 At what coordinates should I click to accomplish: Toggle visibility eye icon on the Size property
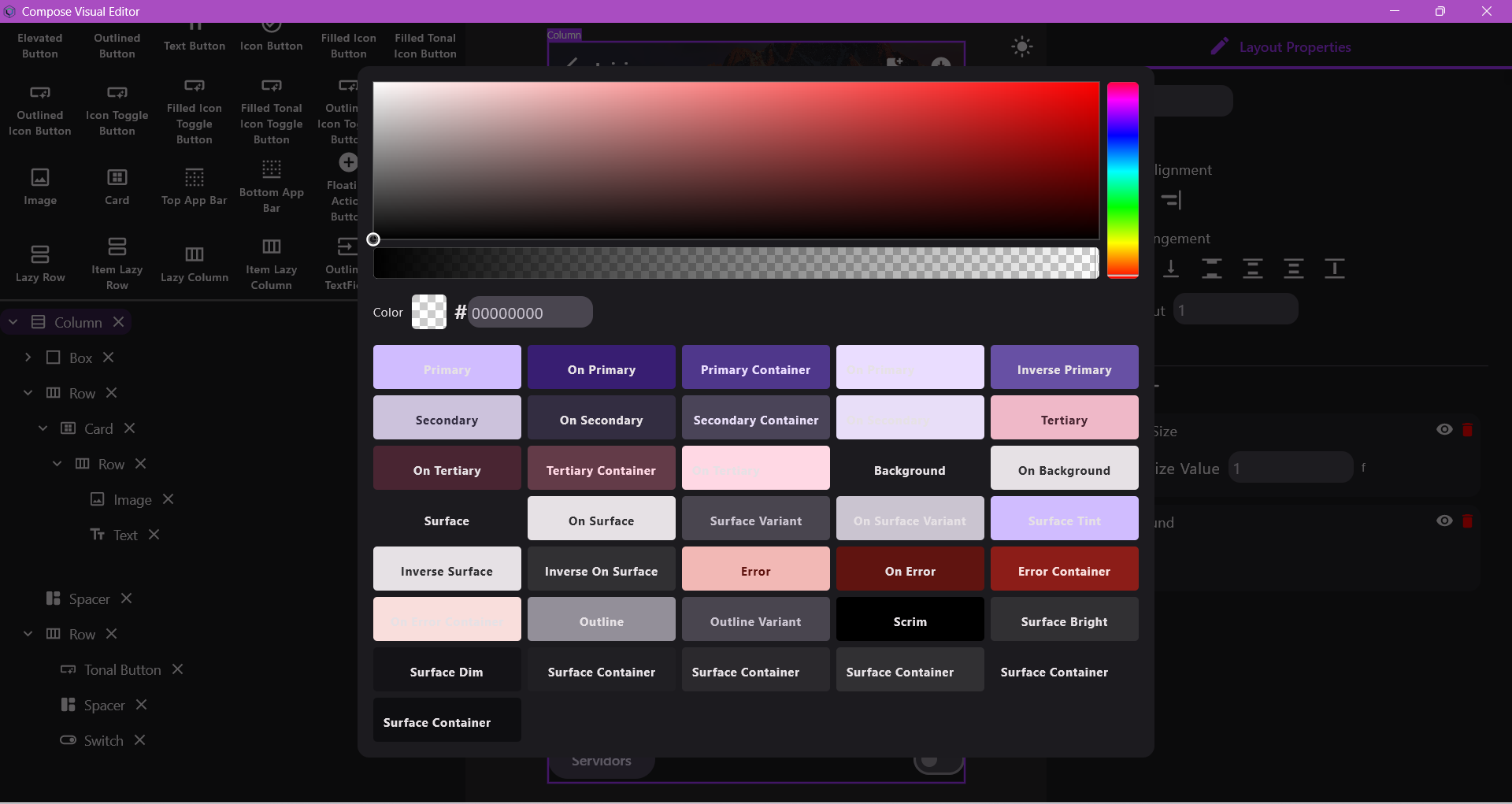pyautogui.click(x=1445, y=430)
